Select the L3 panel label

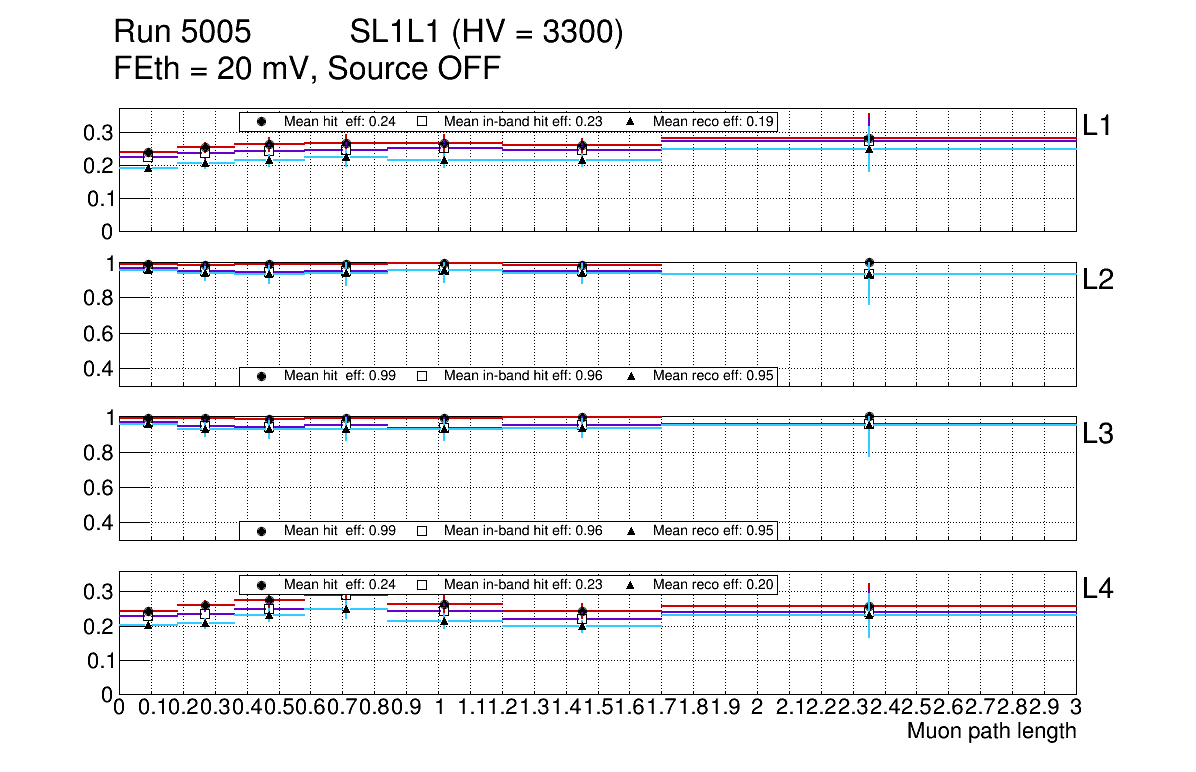1098,434
